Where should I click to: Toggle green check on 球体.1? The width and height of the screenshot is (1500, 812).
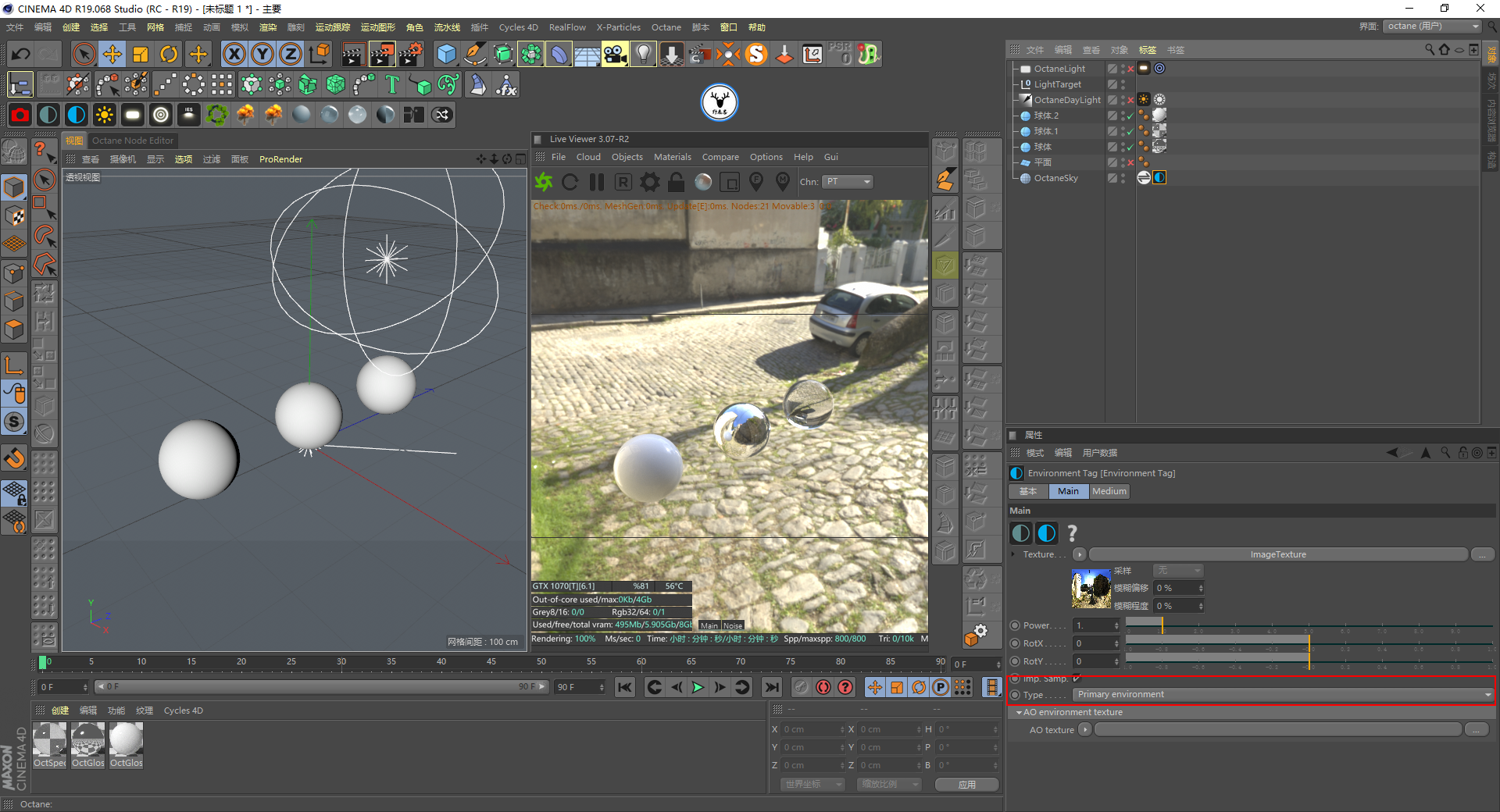pyautogui.click(x=1130, y=132)
